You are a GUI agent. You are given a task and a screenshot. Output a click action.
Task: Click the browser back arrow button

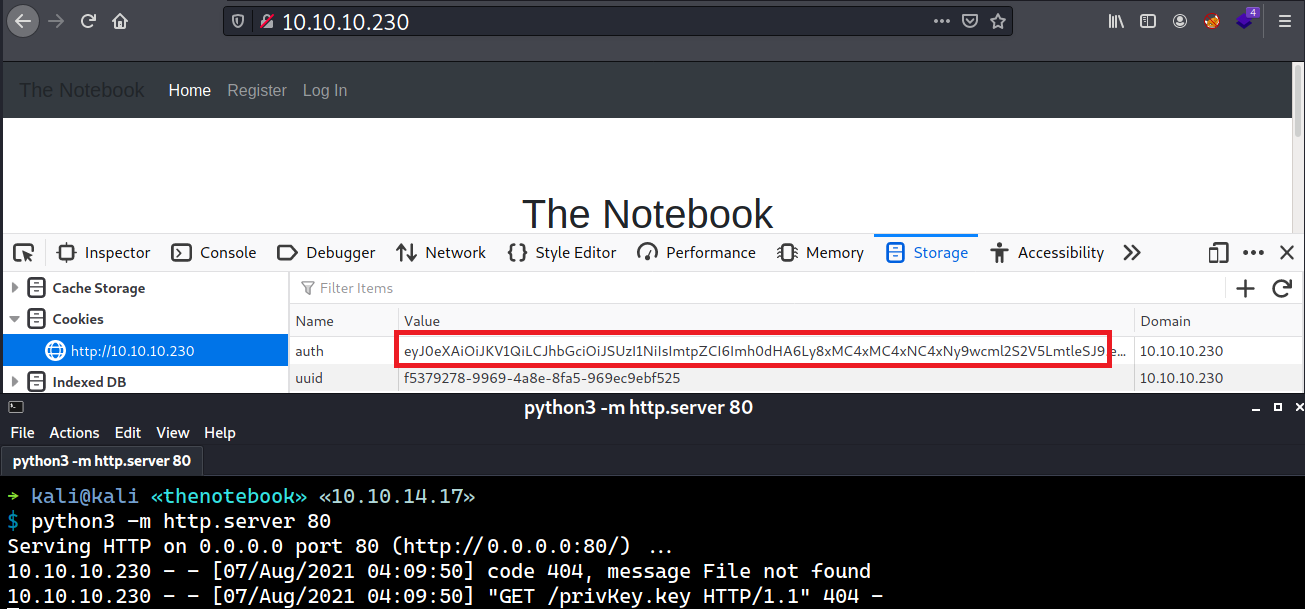pyautogui.click(x=22, y=21)
